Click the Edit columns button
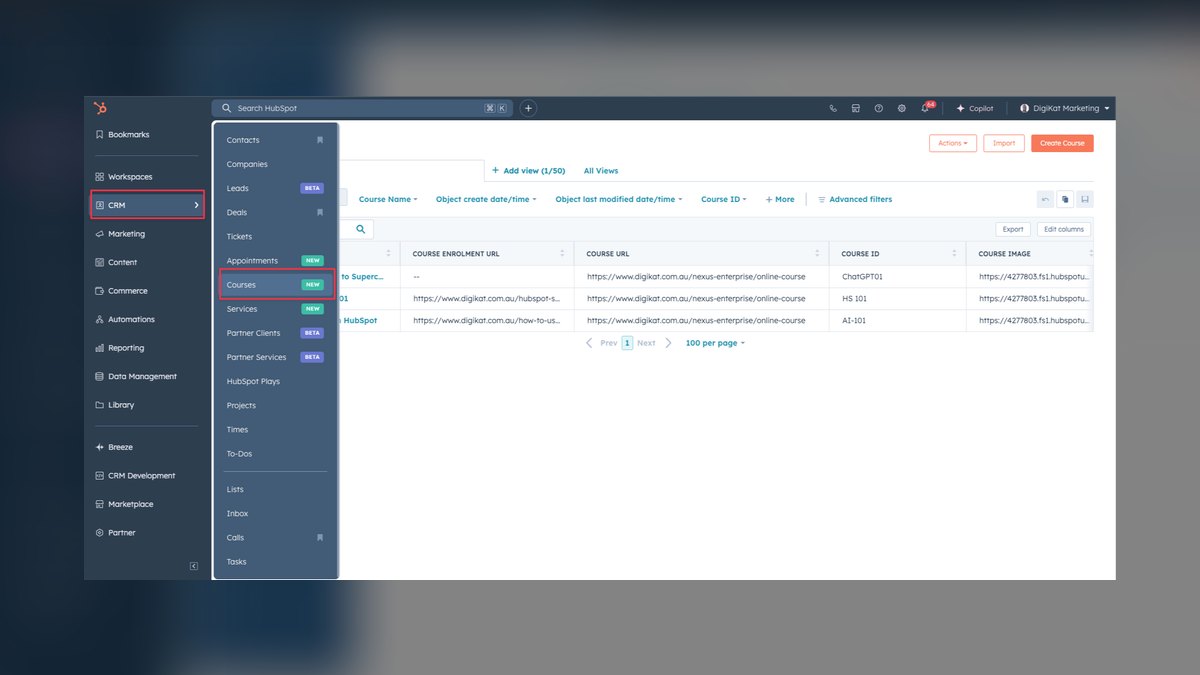Viewport: 1200px width, 675px height. point(1064,229)
